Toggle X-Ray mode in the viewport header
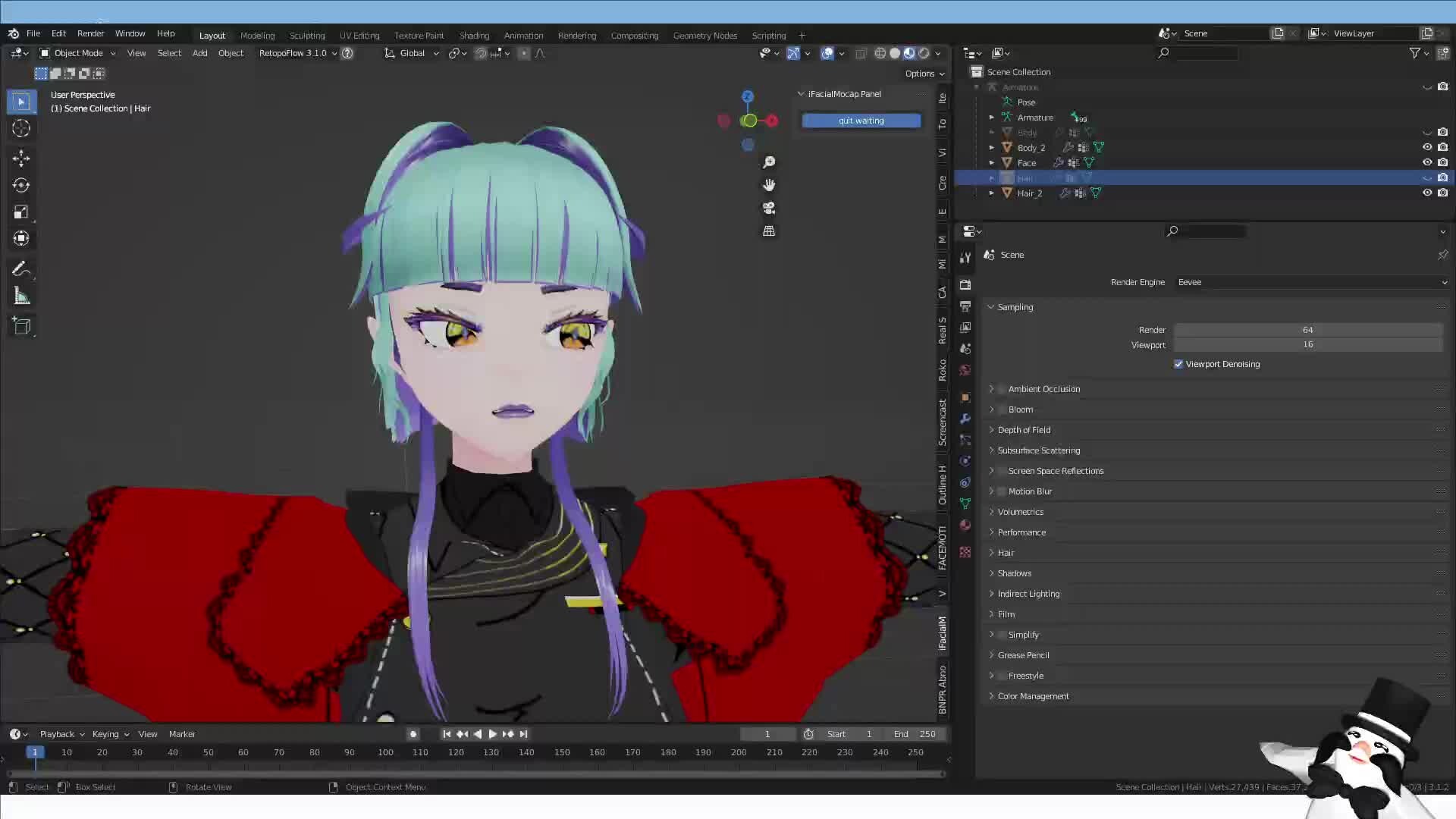The height and width of the screenshot is (819, 1456). click(861, 53)
